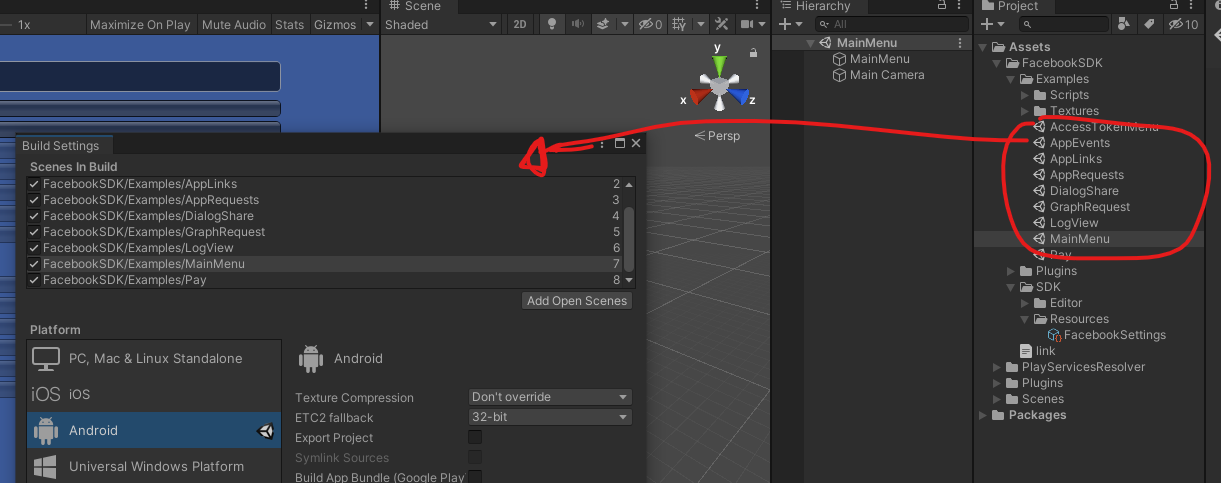
Task: Uncheck FacebookSDK/Examples/DialogShare scene
Action: click(x=35, y=216)
